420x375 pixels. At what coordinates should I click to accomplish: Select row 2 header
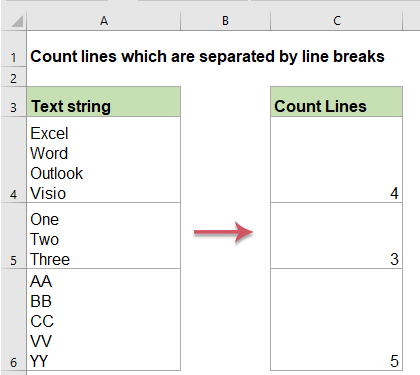(13, 77)
